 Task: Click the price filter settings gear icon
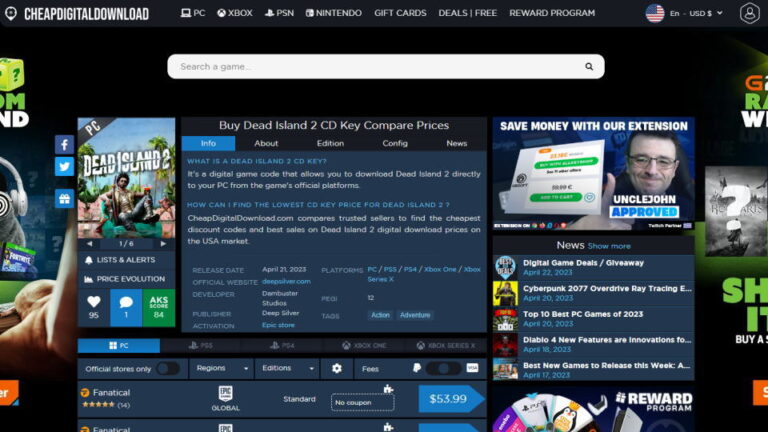pos(336,368)
